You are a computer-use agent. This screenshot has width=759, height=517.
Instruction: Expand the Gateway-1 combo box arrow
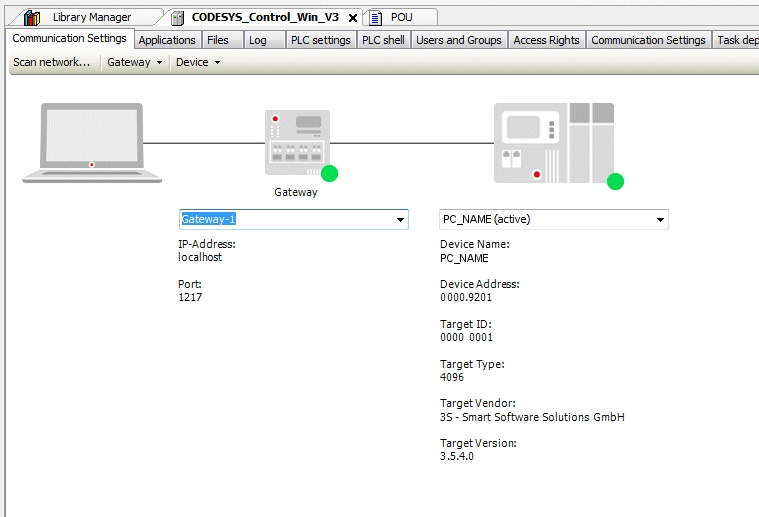(400, 220)
